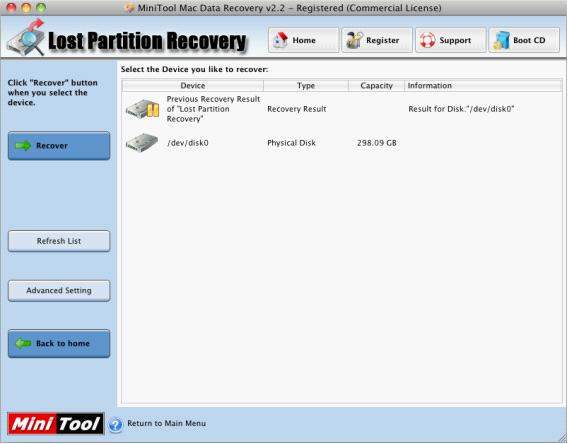Sort list by Capacity column header
The image size is (568, 444).
point(376,85)
